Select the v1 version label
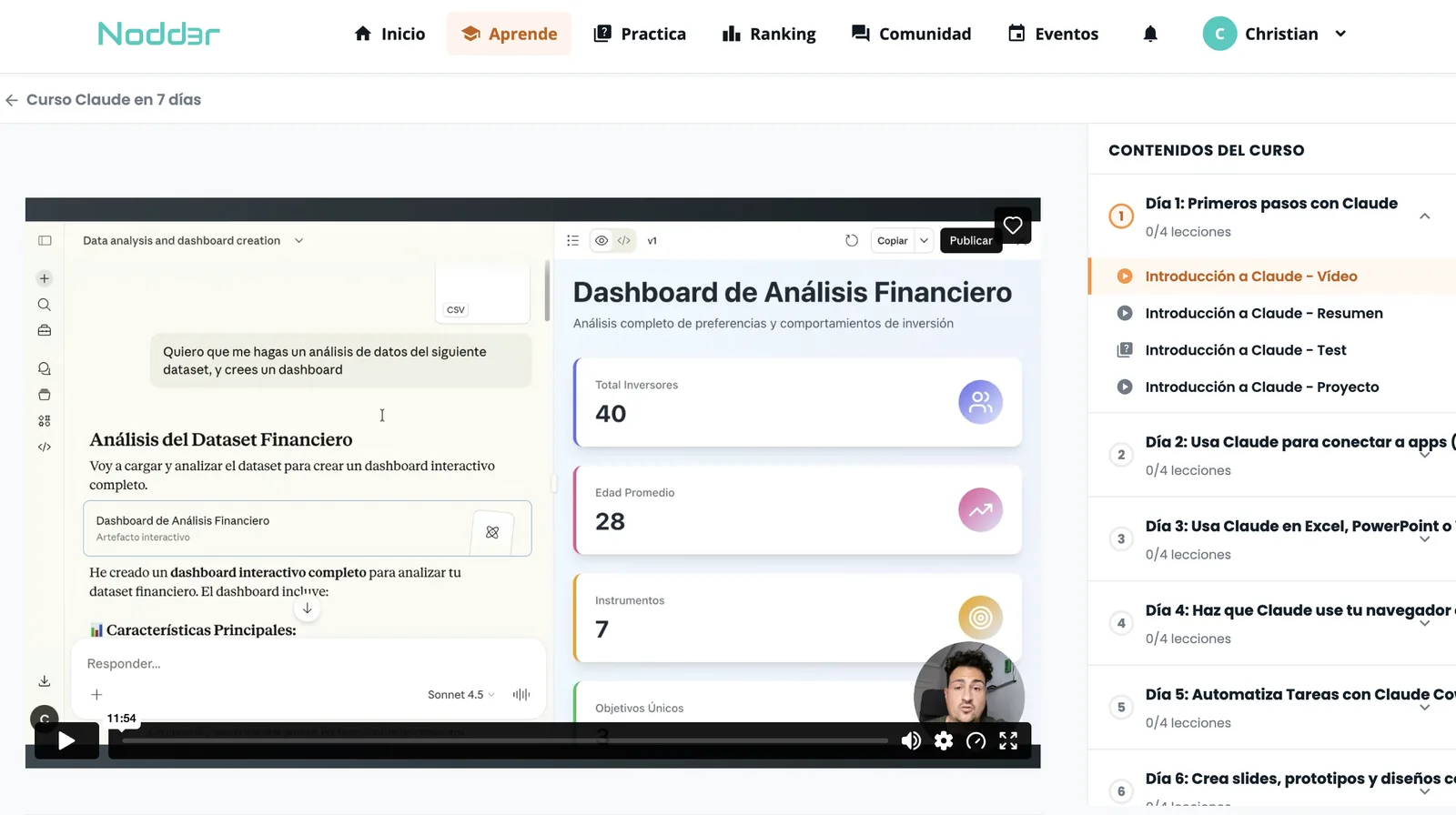Screen dimensions: 1456x815 (x=652, y=241)
